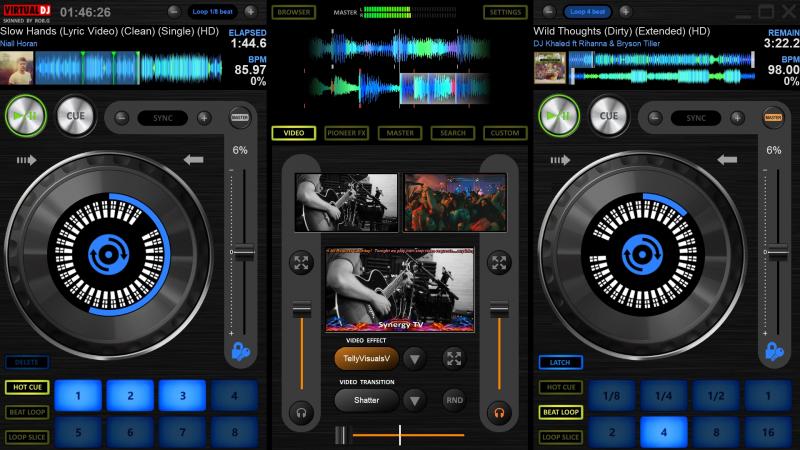Select HOT CUE mode on left deck
The height and width of the screenshot is (450, 800).
point(27,387)
